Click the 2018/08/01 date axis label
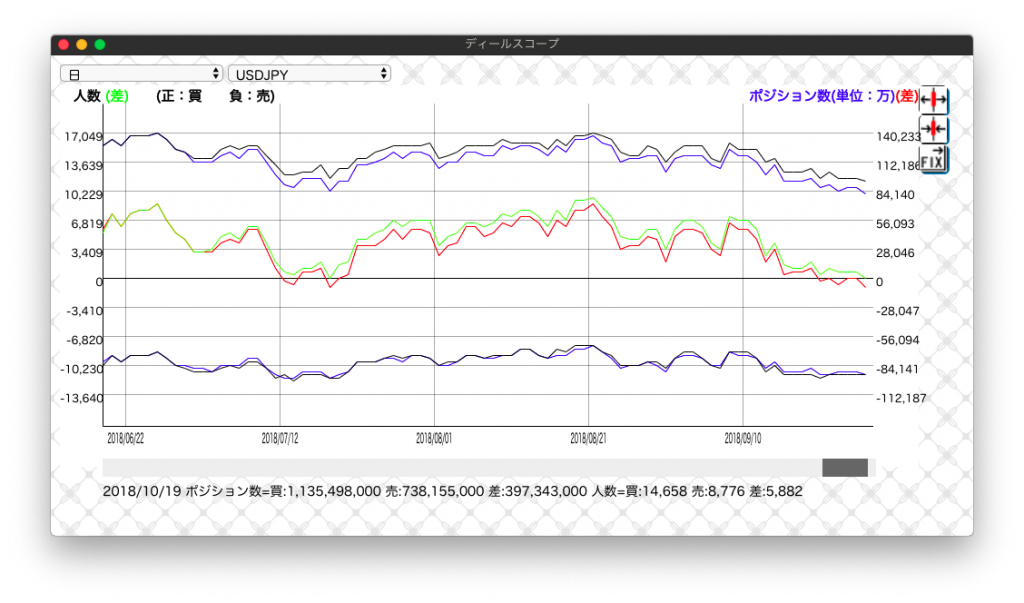1024x603 pixels. [434, 438]
